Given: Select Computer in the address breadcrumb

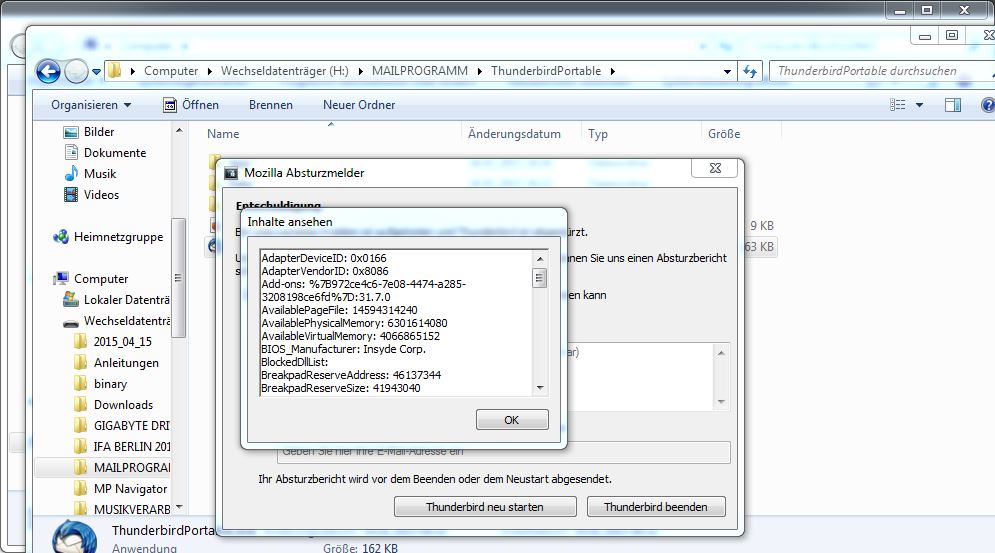Looking at the screenshot, I should (x=171, y=71).
